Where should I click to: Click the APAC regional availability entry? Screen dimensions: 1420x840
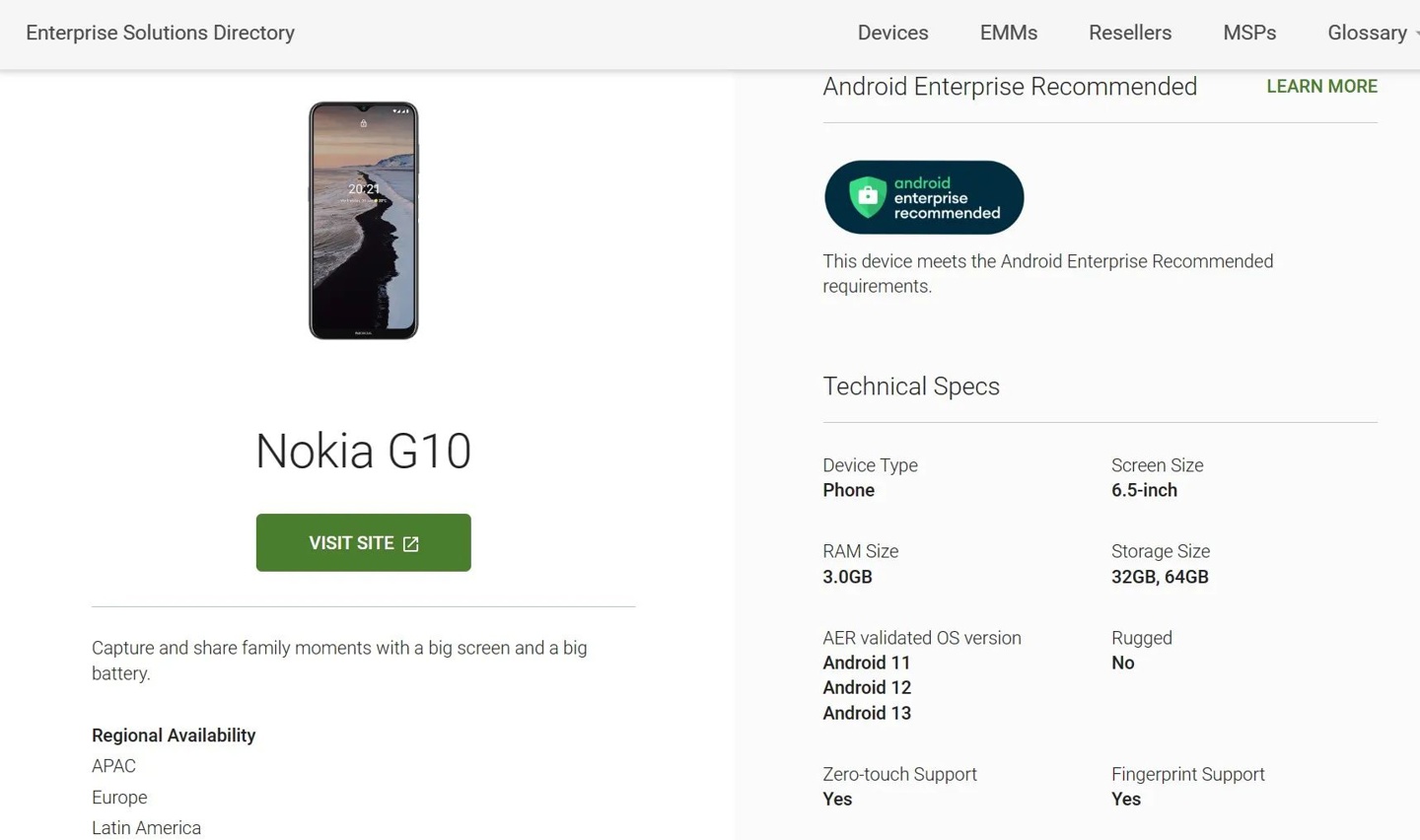tap(112, 766)
